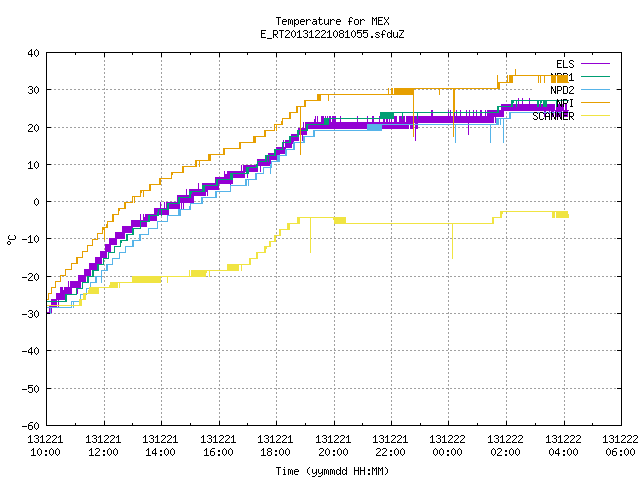Click the SCANNER legend label
Image resolution: width=640 pixels, height=480 pixels.
pyautogui.click(x=553, y=116)
